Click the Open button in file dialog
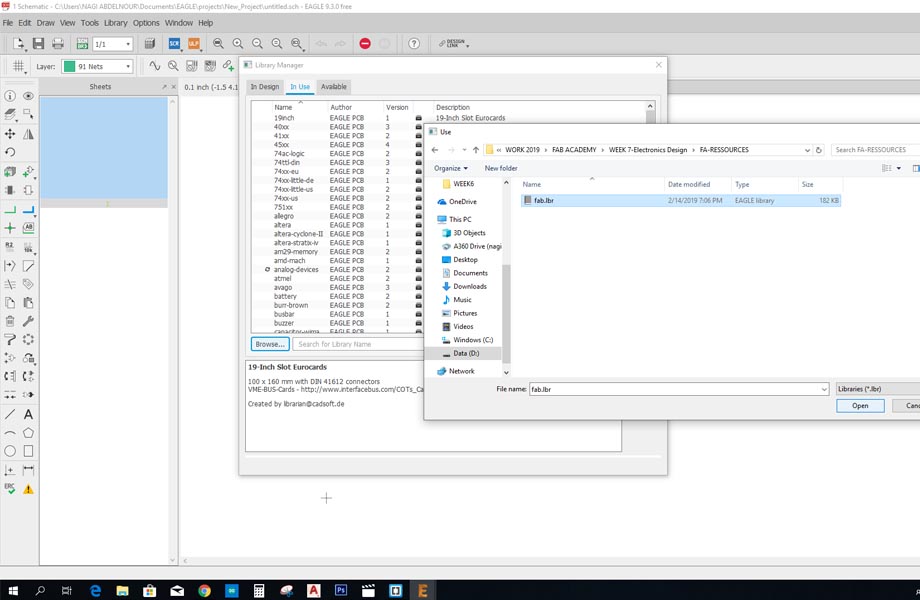 pos(860,406)
